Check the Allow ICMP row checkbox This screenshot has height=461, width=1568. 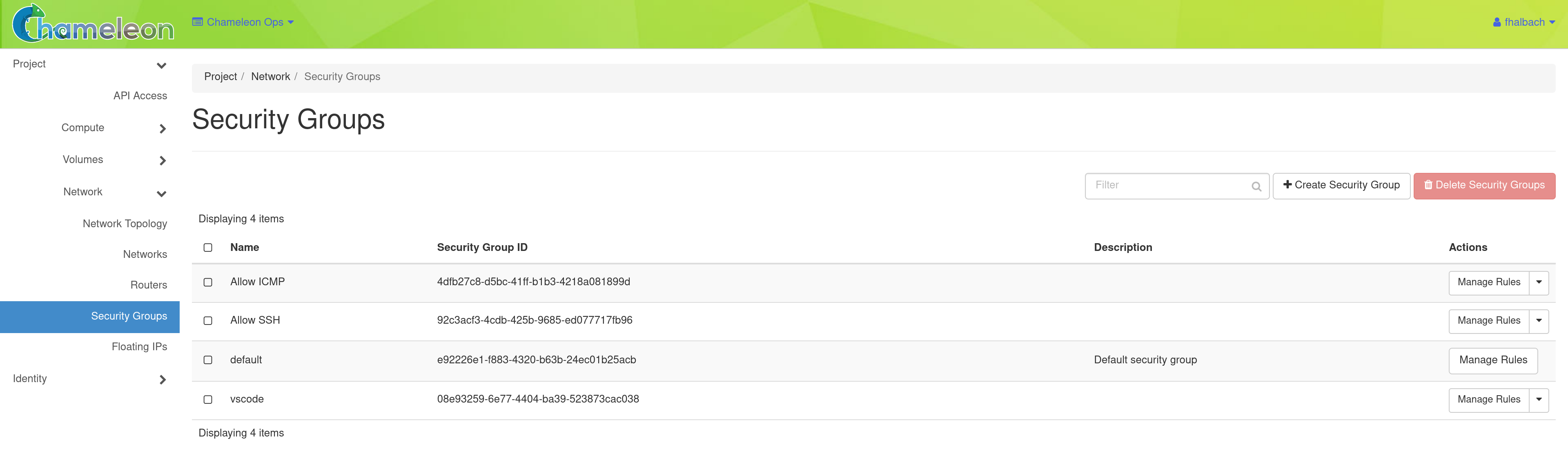coord(207,282)
